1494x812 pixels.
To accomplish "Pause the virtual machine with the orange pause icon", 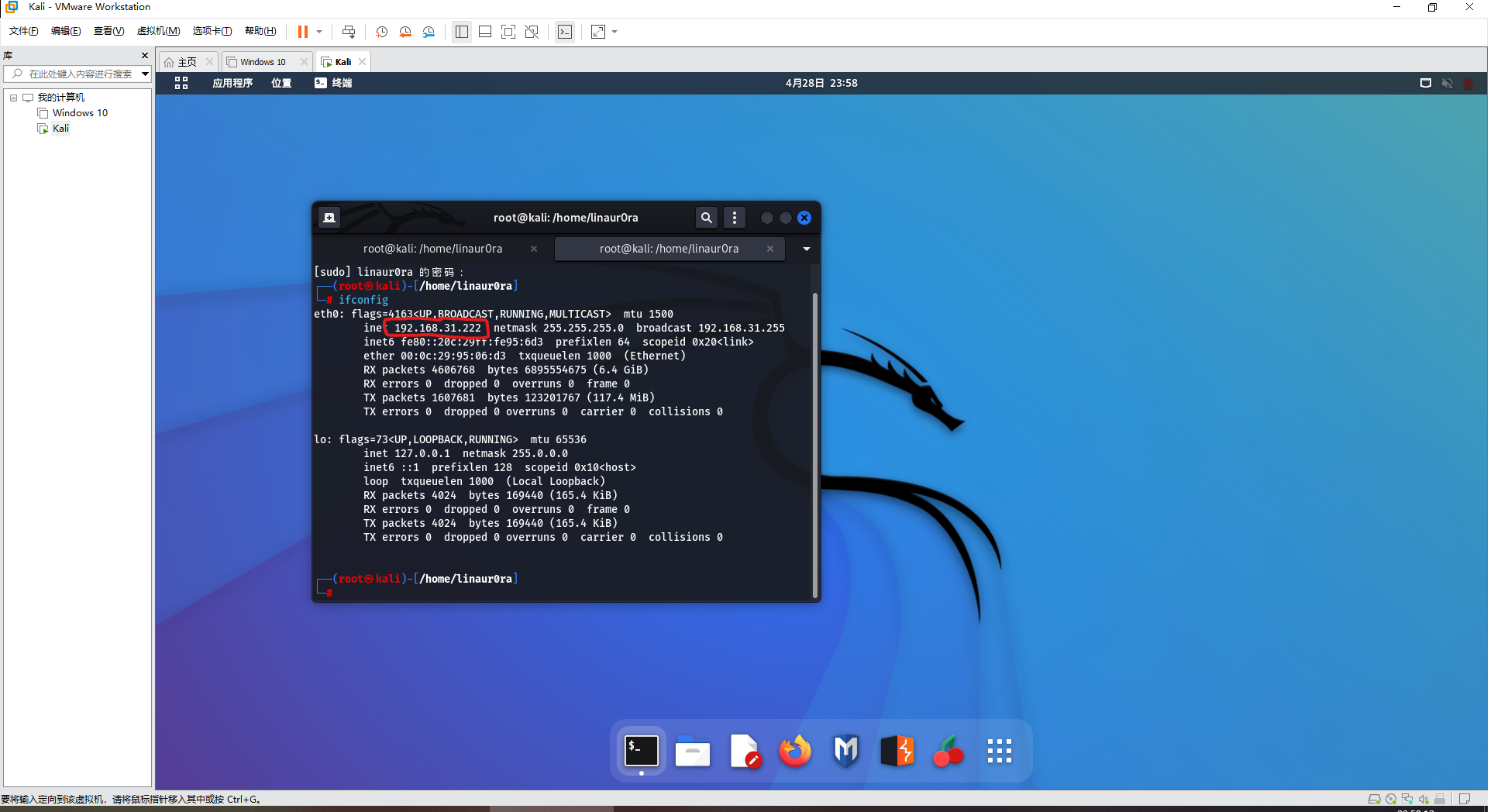I will coord(302,32).
